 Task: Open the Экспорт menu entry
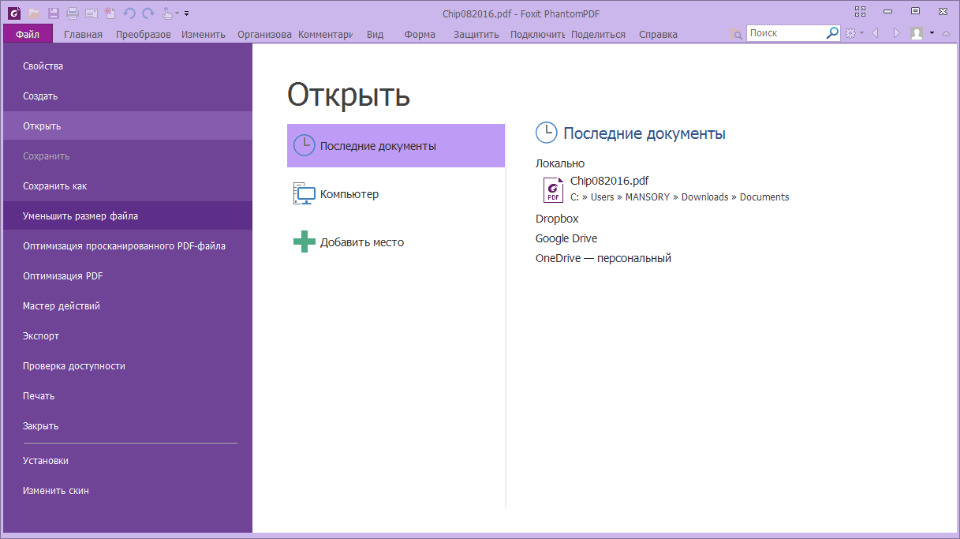127,336
